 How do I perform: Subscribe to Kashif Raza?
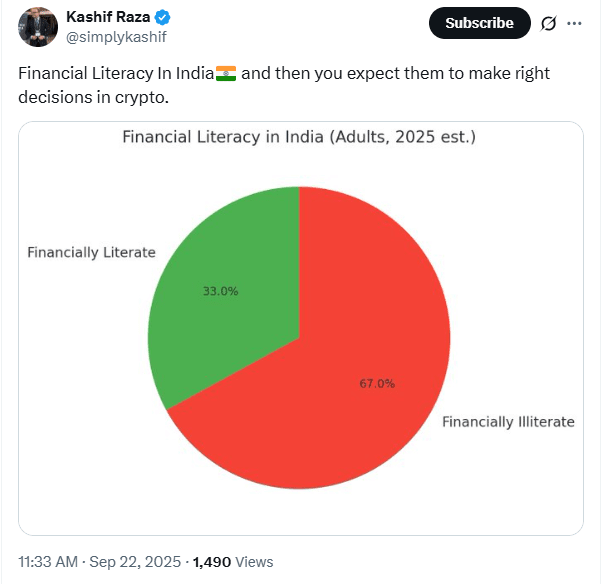pyautogui.click(x=480, y=23)
